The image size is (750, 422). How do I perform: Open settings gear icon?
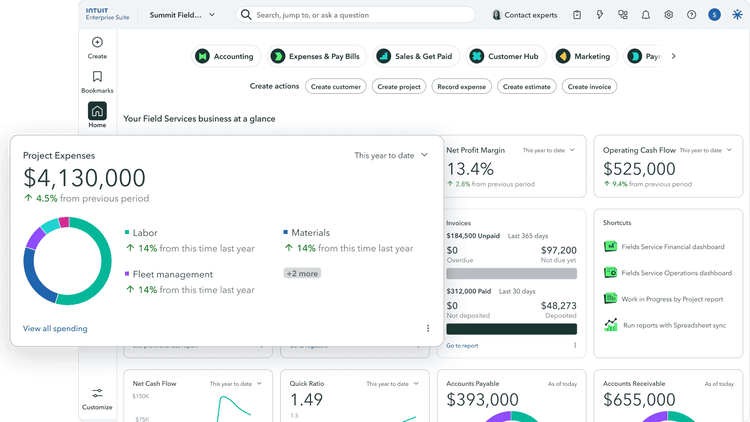[x=669, y=15]
